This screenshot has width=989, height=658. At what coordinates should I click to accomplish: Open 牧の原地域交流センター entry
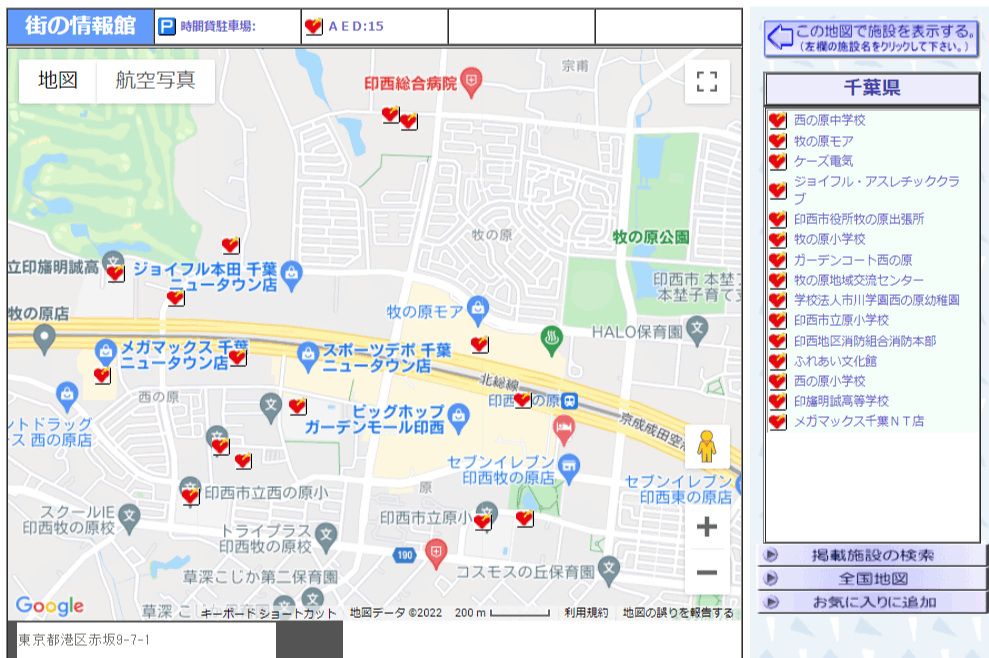[858, 280]
